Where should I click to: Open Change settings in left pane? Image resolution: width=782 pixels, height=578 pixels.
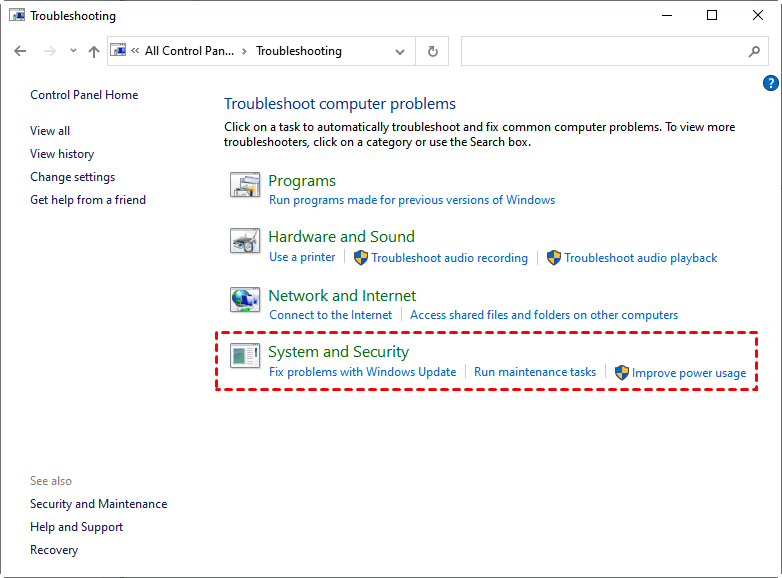(72, 177)
